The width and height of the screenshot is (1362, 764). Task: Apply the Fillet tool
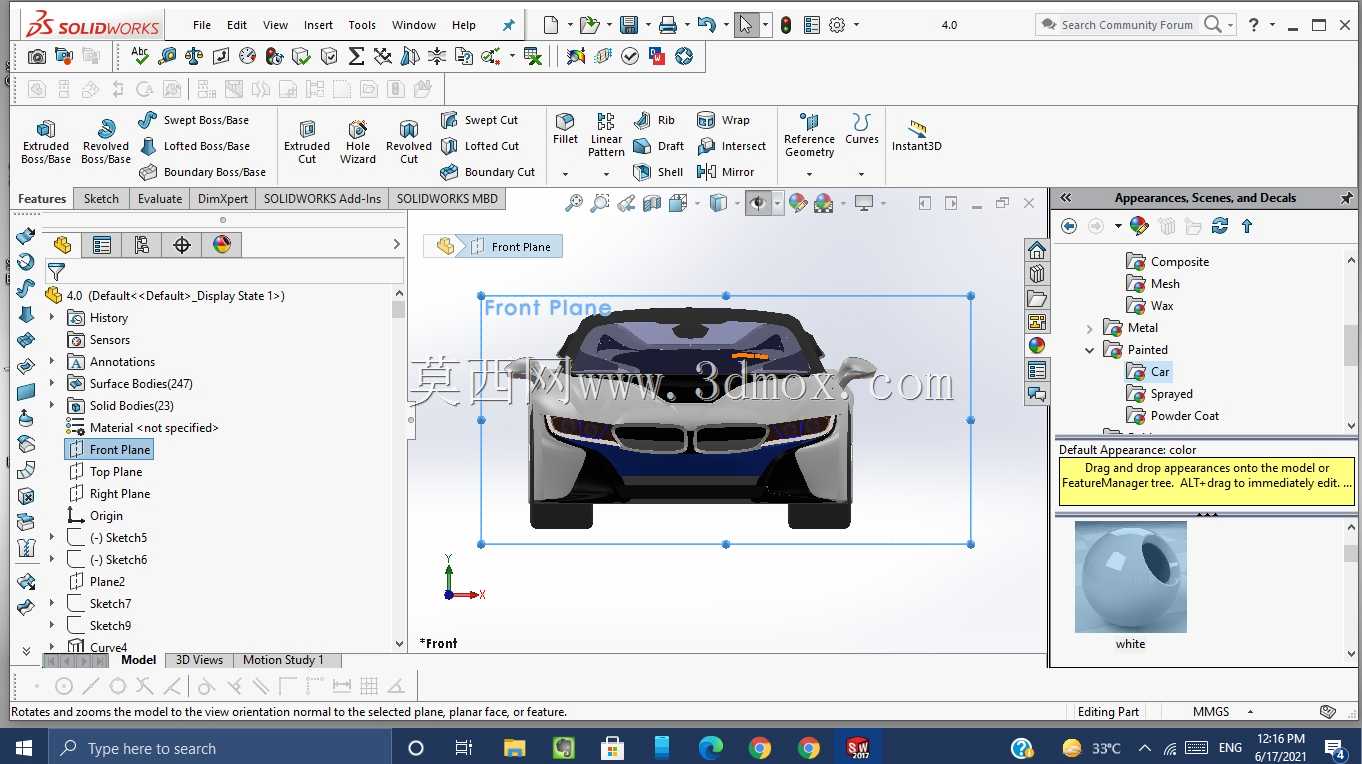coord(565,129)
